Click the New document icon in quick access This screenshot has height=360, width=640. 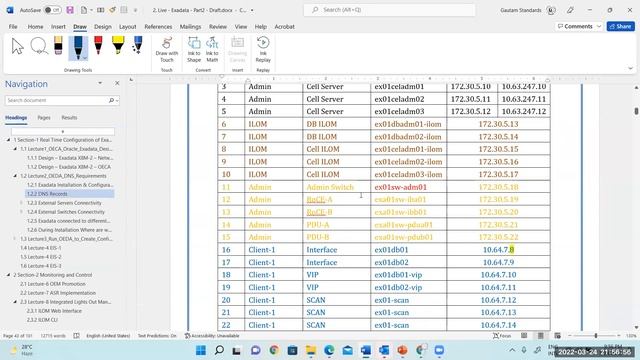point(84,10)
